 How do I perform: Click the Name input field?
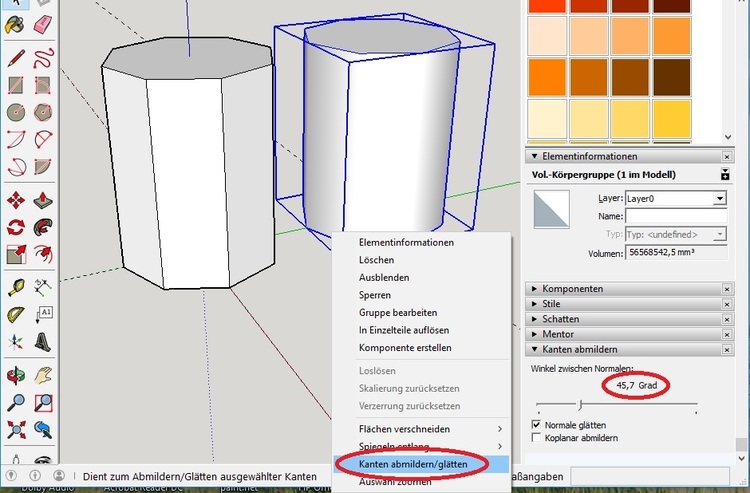point(676,216)
